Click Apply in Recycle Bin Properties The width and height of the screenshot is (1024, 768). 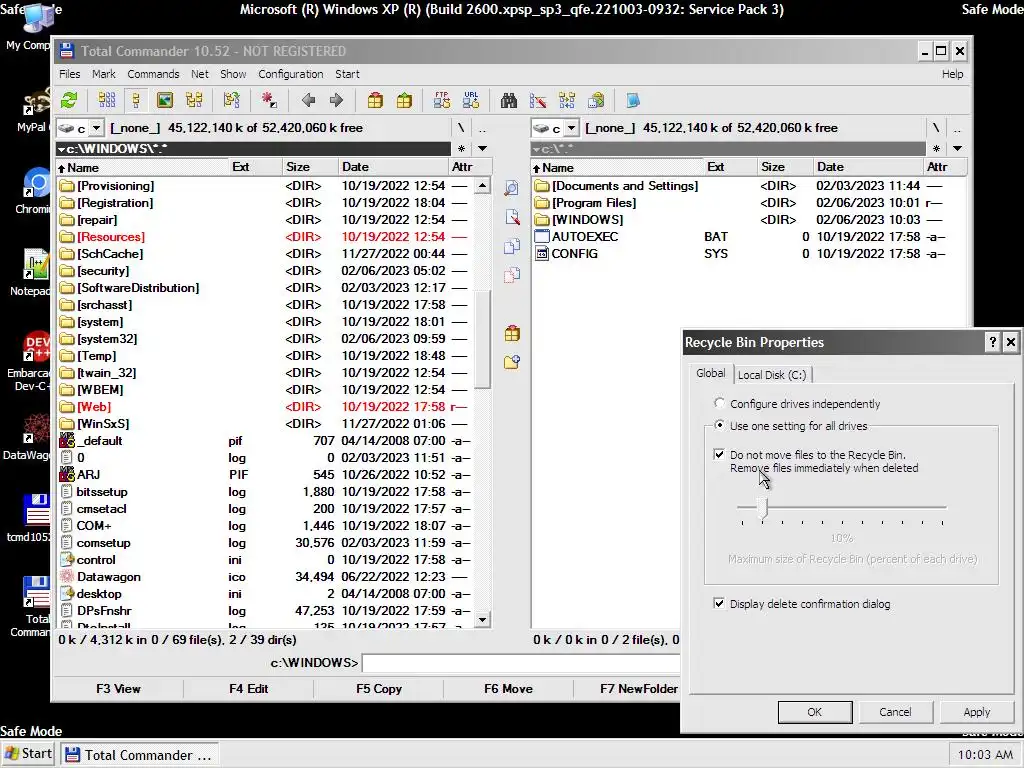[x=976, y=712]
